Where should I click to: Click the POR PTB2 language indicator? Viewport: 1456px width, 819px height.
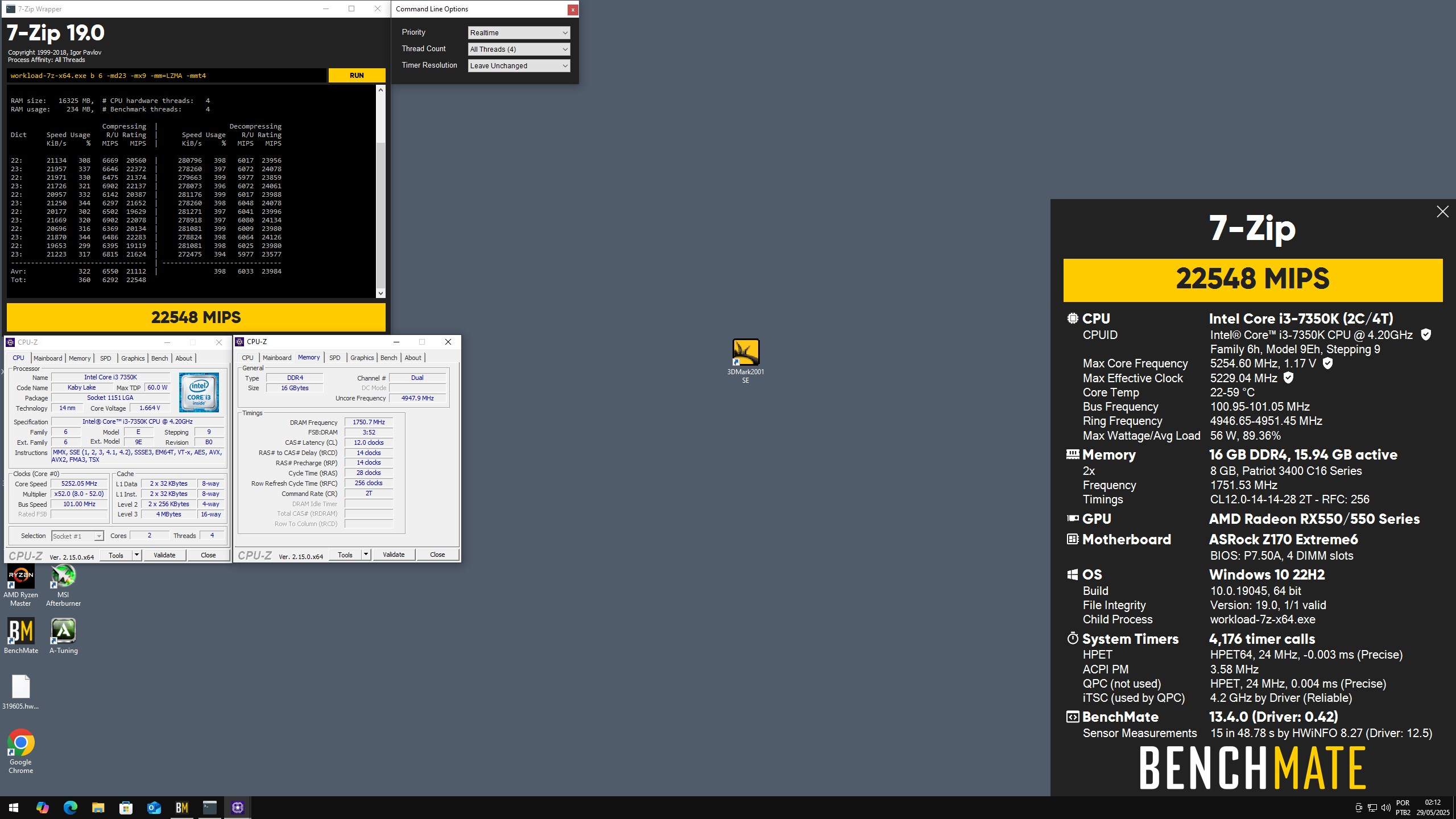coord(1403,808)
